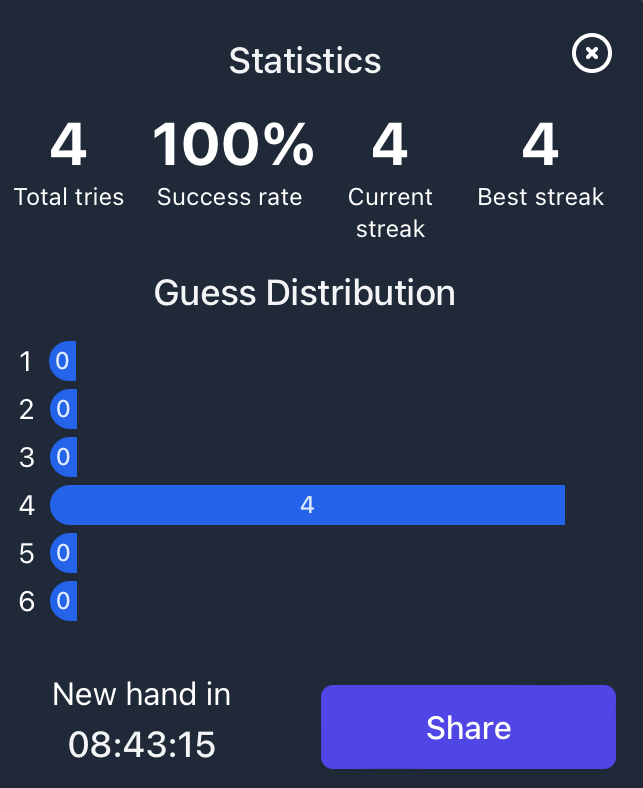
Task: Click the Best streak number
Action: 540,145
